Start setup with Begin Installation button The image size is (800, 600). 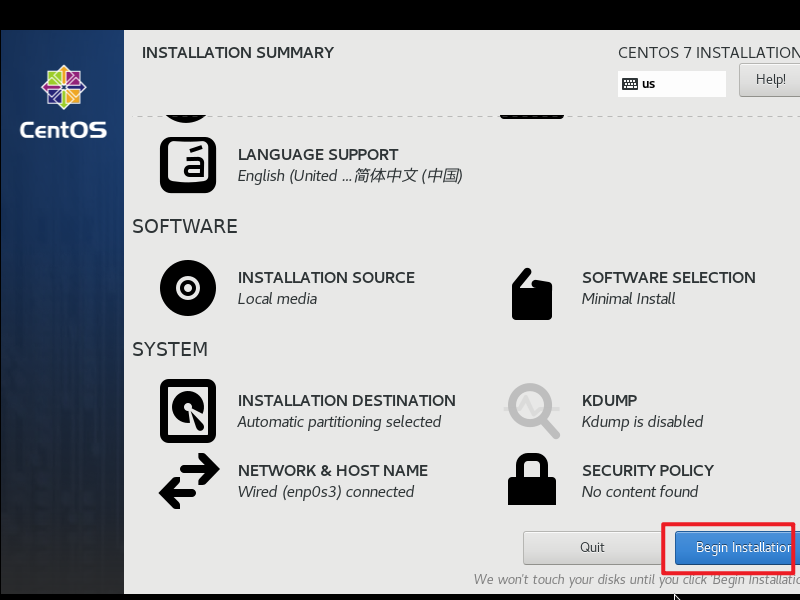737,547
